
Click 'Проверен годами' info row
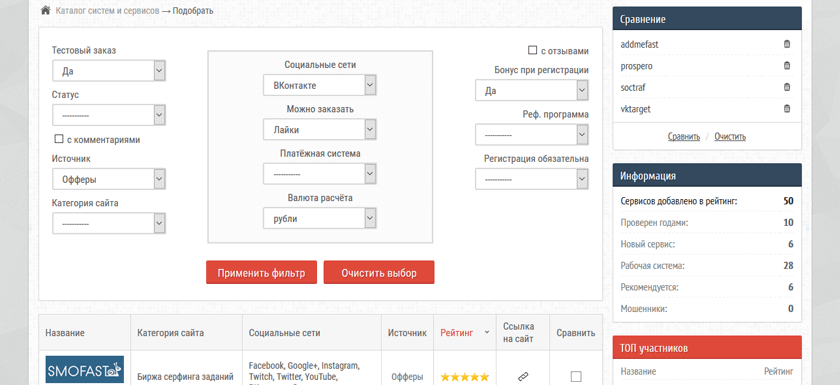pyautogui.click(x=707, y=223)
